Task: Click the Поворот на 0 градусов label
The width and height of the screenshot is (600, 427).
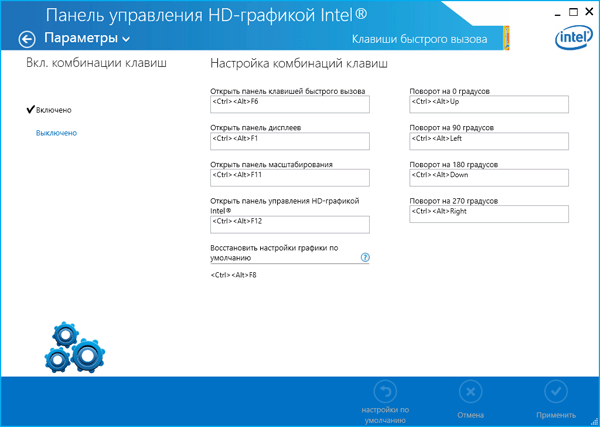Action: point(450,91)
